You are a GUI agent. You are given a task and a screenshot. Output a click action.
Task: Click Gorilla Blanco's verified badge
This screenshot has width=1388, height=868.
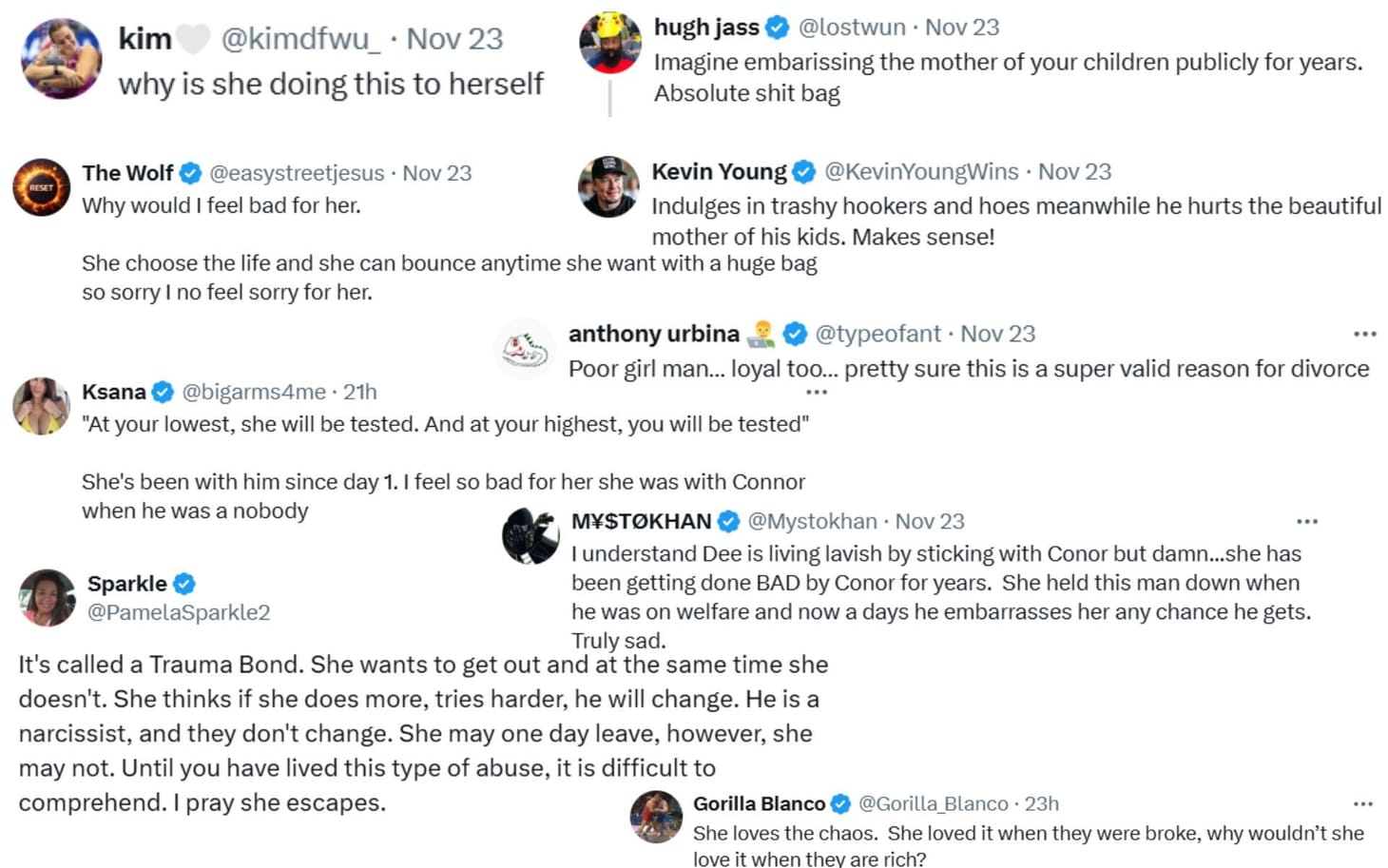[840, 804]
